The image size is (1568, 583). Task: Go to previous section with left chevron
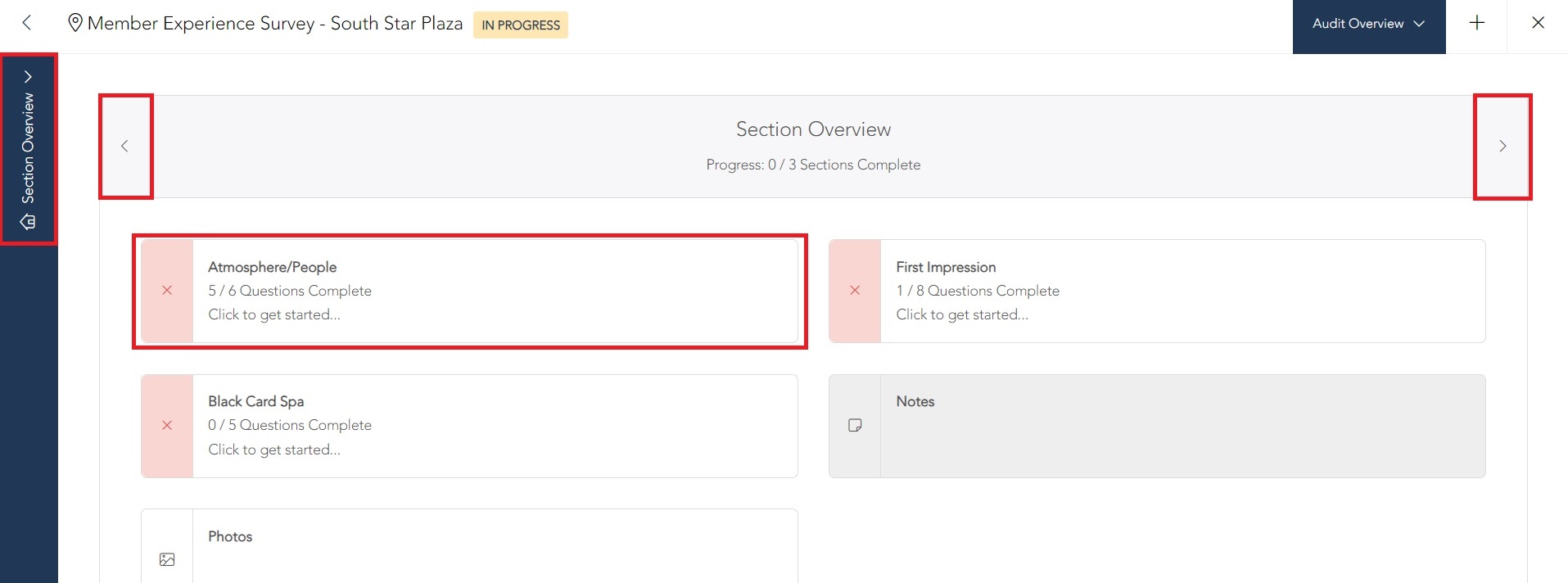pos(125,147)
